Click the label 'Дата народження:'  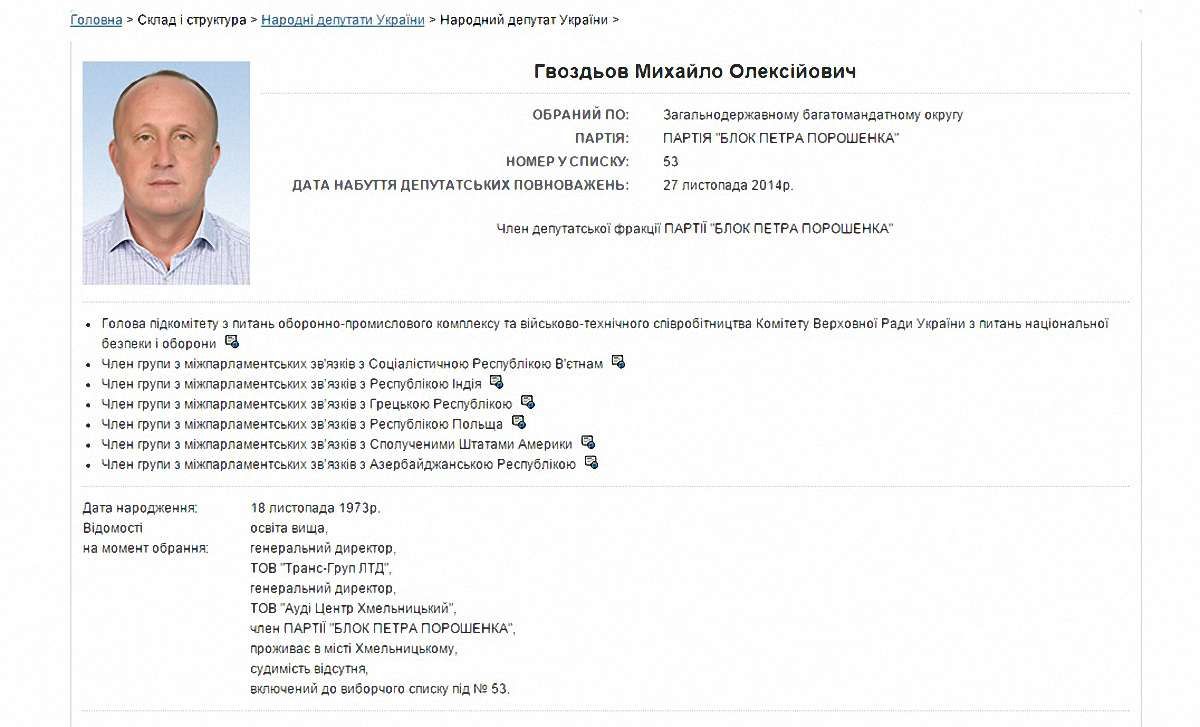(140, 508)
